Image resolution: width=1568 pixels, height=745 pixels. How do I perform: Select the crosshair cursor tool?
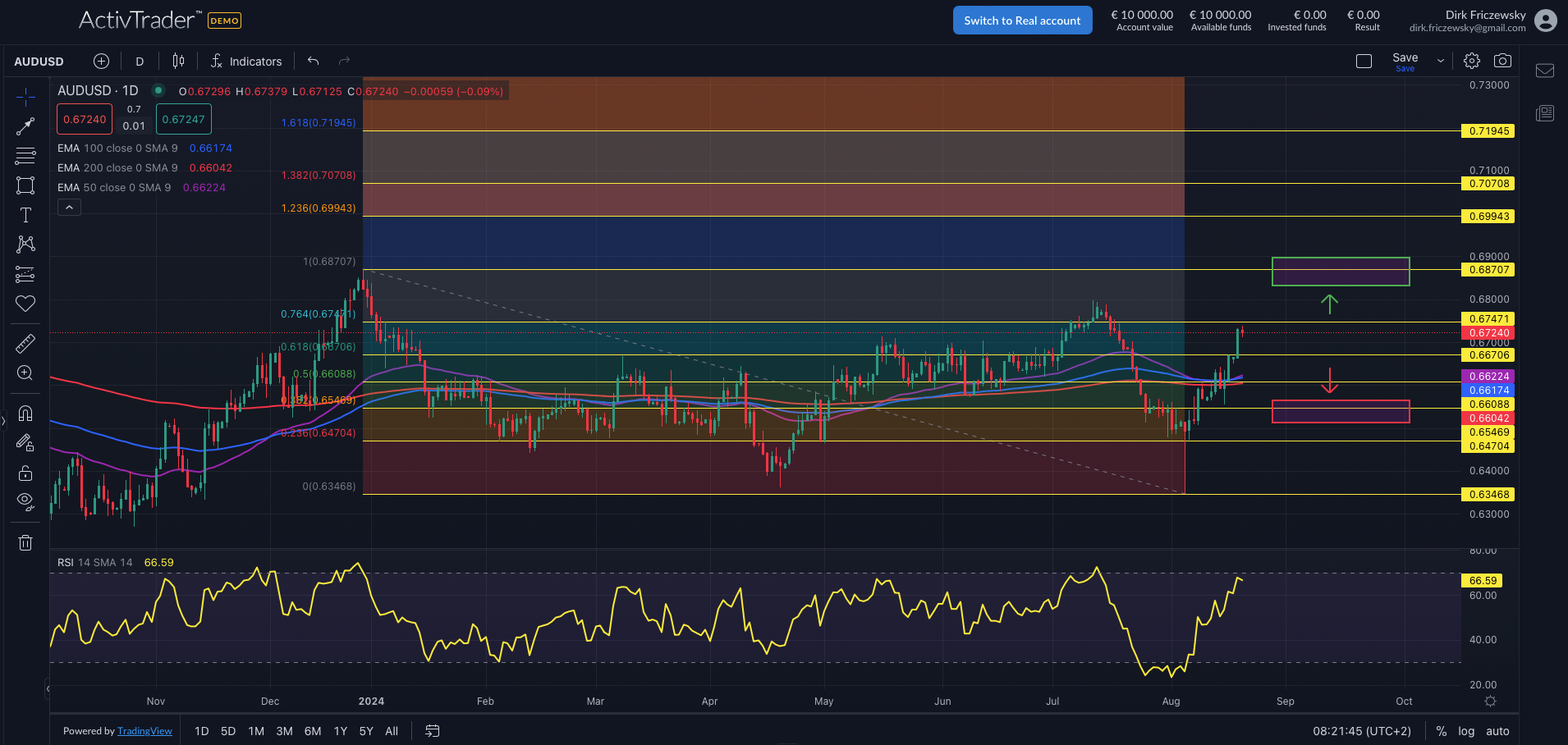(25, 96)
